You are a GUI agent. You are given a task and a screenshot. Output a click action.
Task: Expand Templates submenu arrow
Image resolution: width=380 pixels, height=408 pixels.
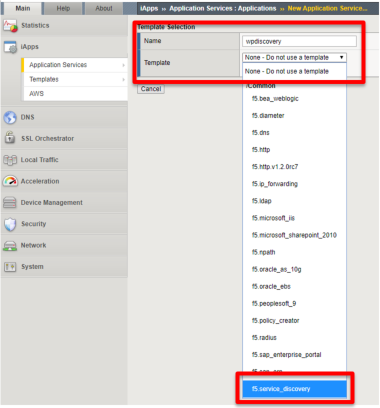point(123,80)
